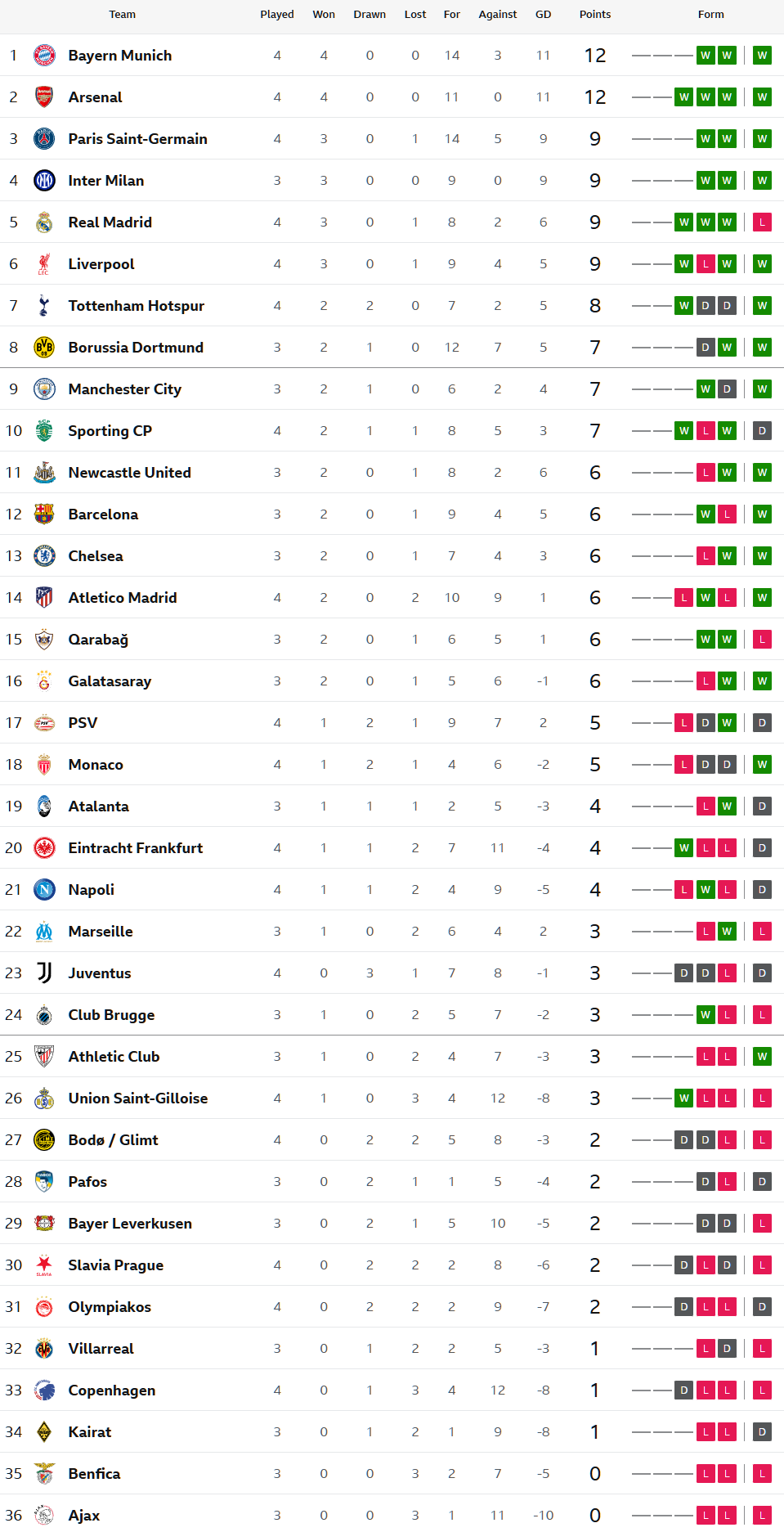Click the GD column header

[543, 15]
